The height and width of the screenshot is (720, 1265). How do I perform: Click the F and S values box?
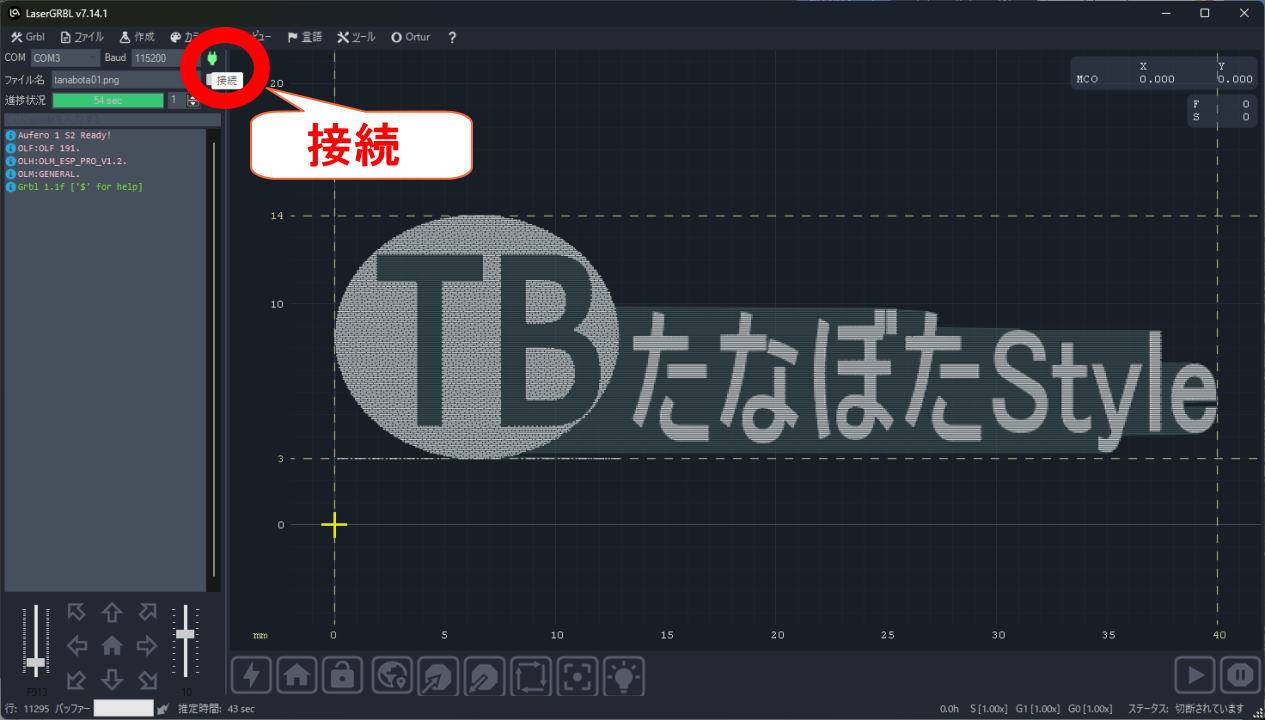(x=1220, y=110)
